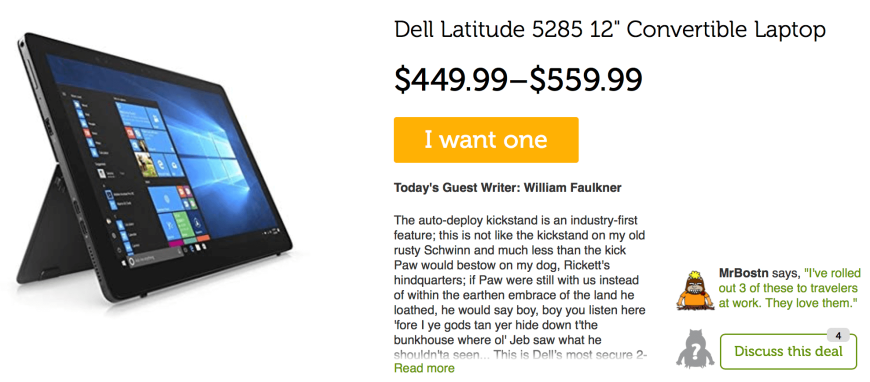Click the faded "Dell's most secure" text line
This screenshot has width=870, height=382.
tap(520, 354)
